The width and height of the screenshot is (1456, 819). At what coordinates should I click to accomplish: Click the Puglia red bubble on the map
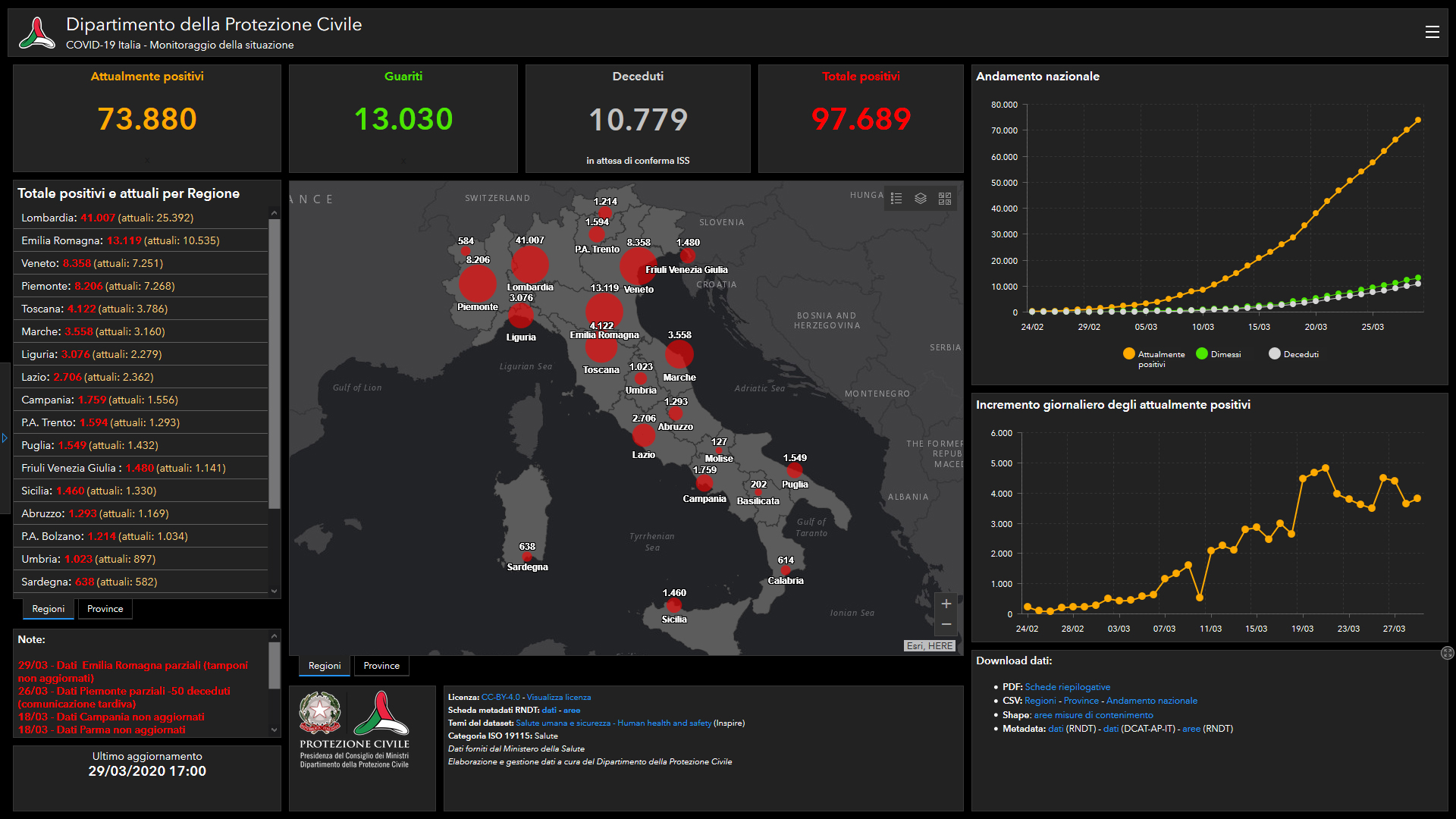(795, 470)
